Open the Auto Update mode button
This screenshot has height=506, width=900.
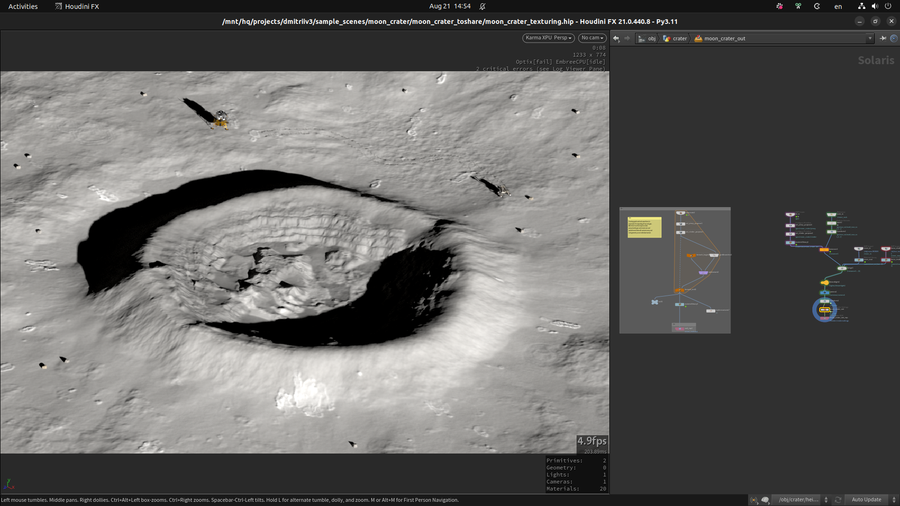[x=866, y=499]
